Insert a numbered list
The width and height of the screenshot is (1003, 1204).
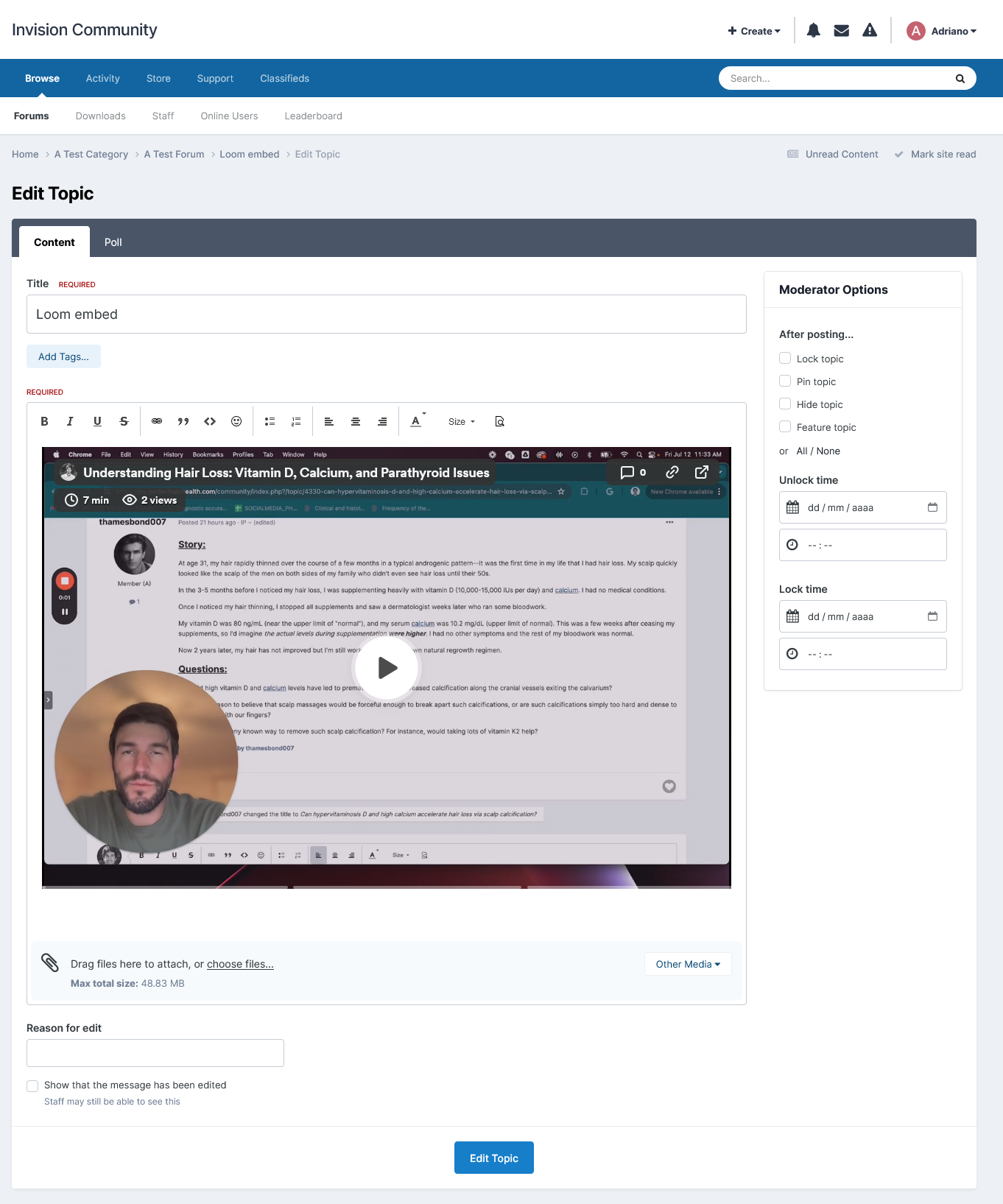coord(296,421)
